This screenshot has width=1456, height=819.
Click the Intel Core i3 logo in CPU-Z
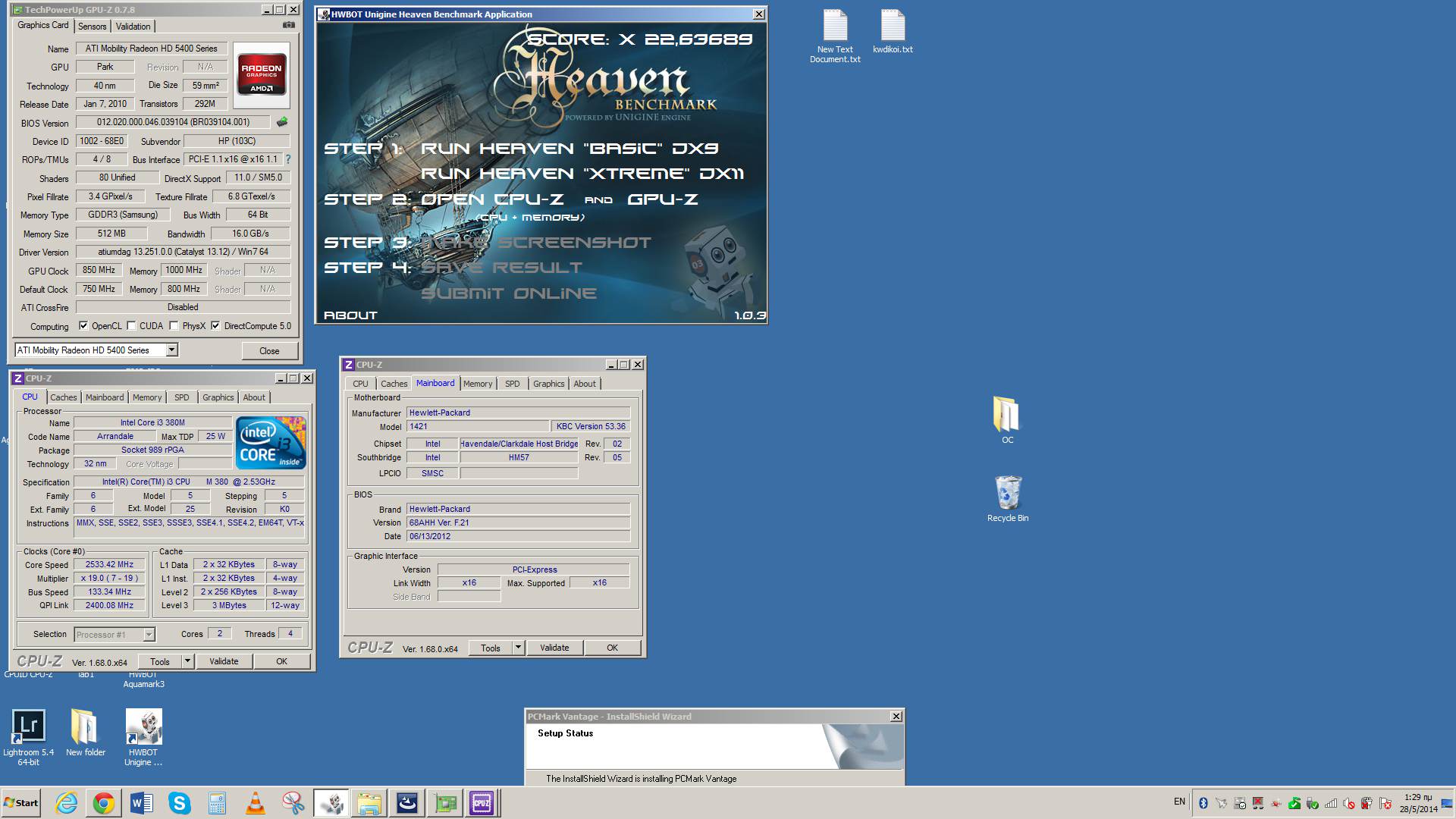(271, 443)
